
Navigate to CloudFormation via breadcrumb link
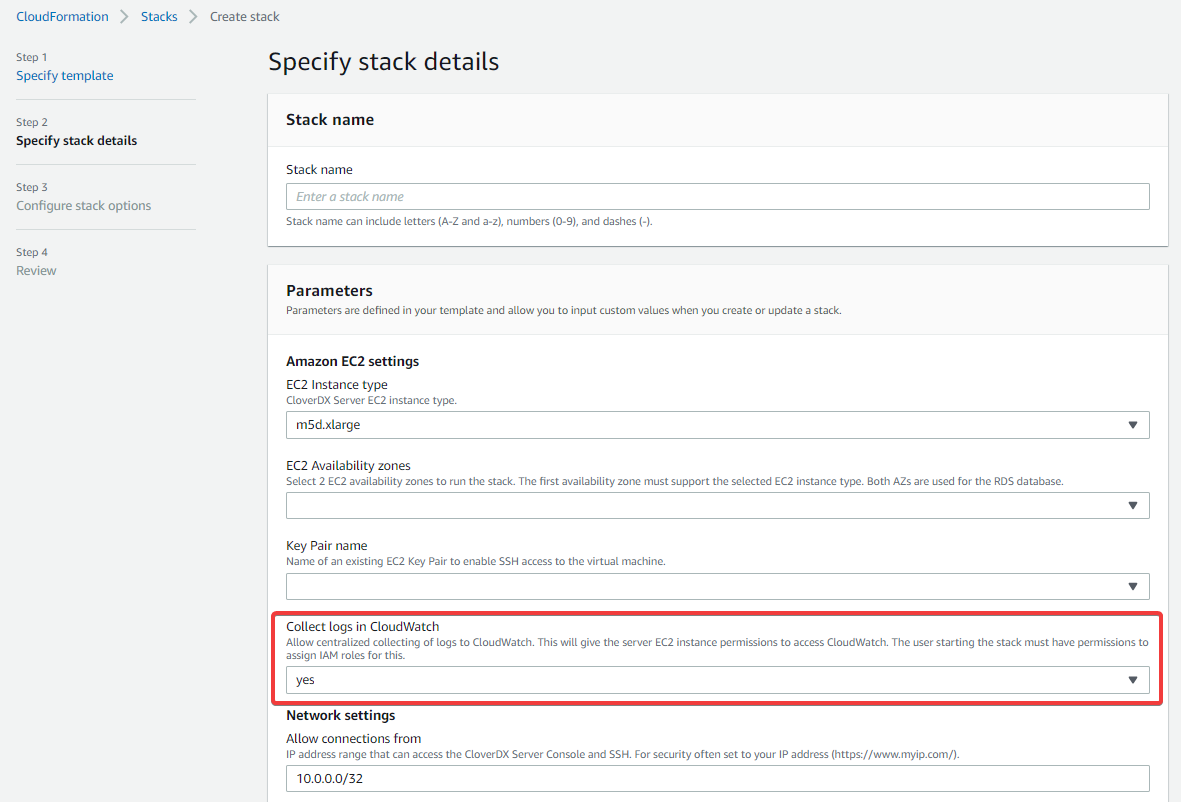tap(62, 16)
